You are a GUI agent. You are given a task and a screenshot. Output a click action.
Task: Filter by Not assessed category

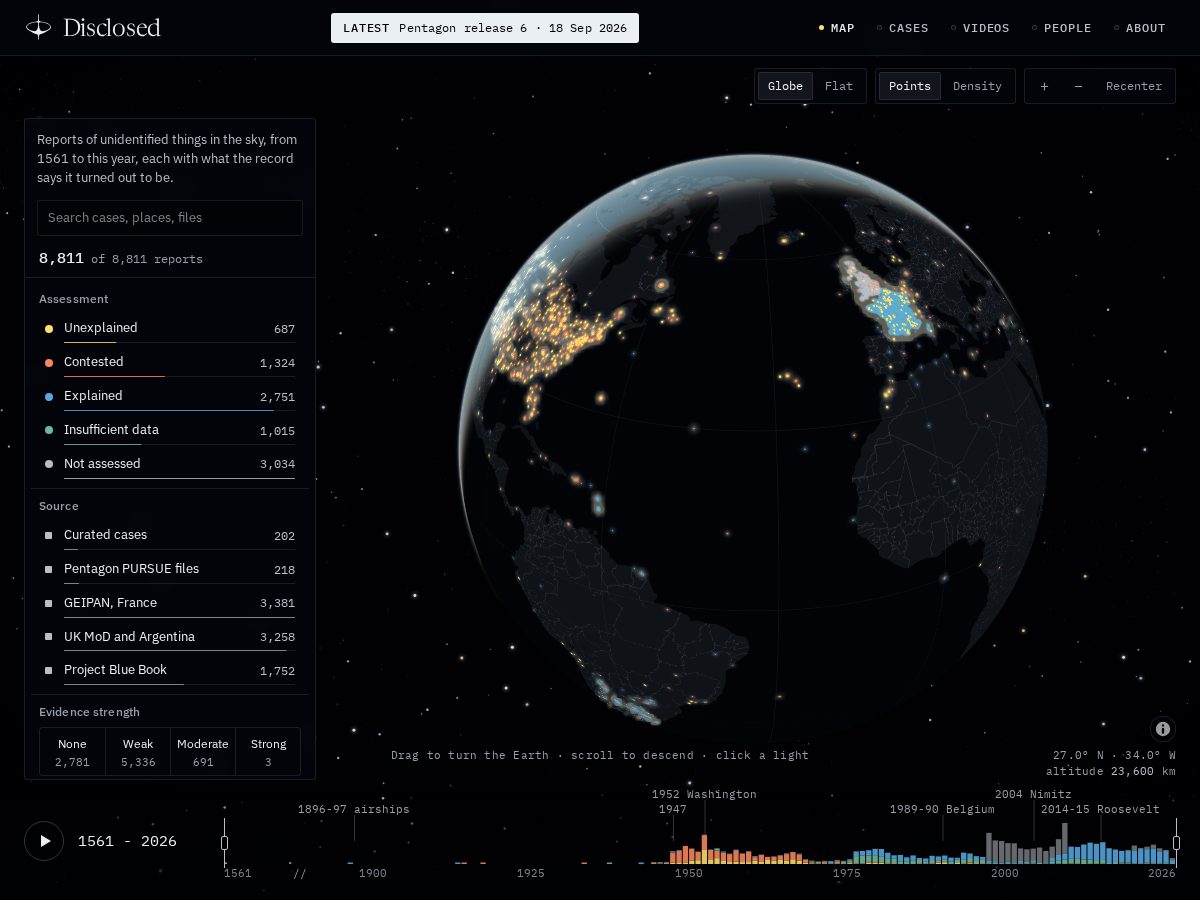click(170, 464)
